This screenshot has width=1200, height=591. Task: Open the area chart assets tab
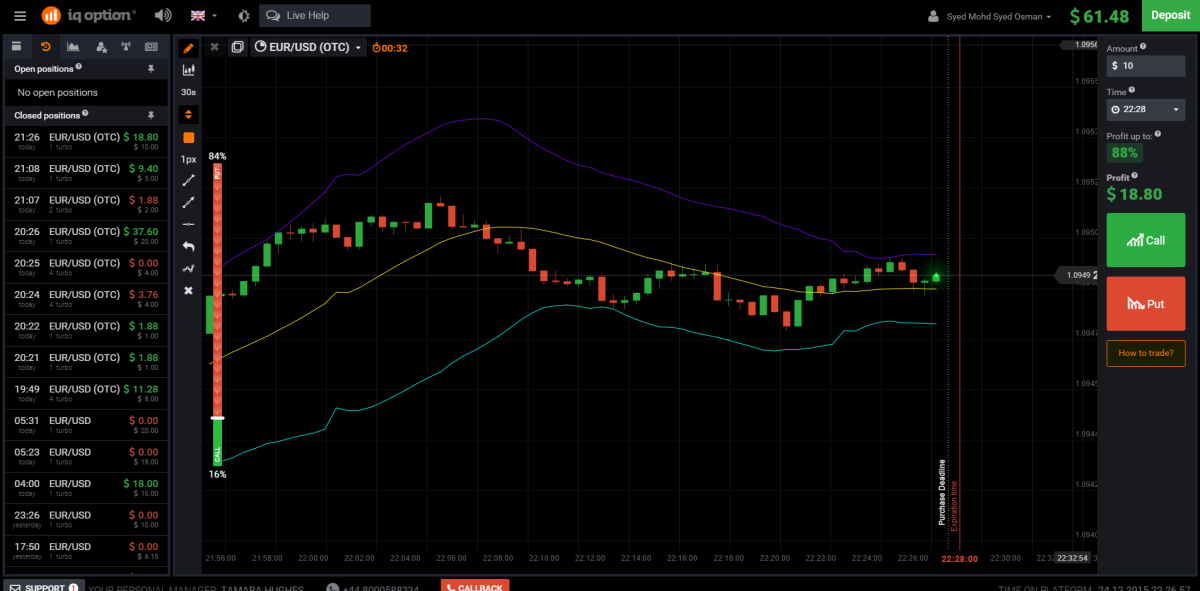pos(73,46)
